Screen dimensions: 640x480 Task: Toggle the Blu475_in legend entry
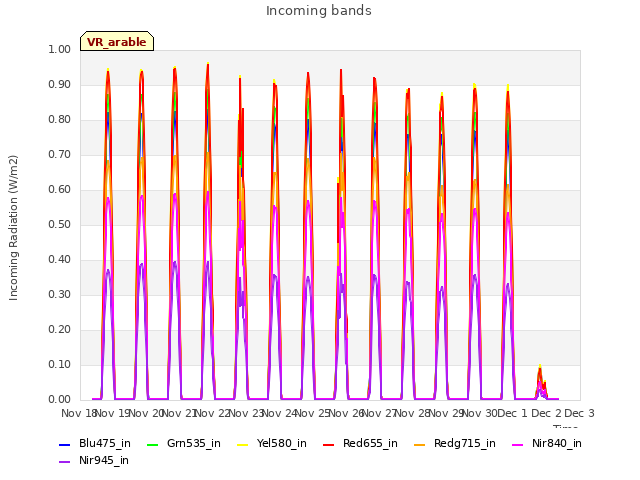(95, 443)
